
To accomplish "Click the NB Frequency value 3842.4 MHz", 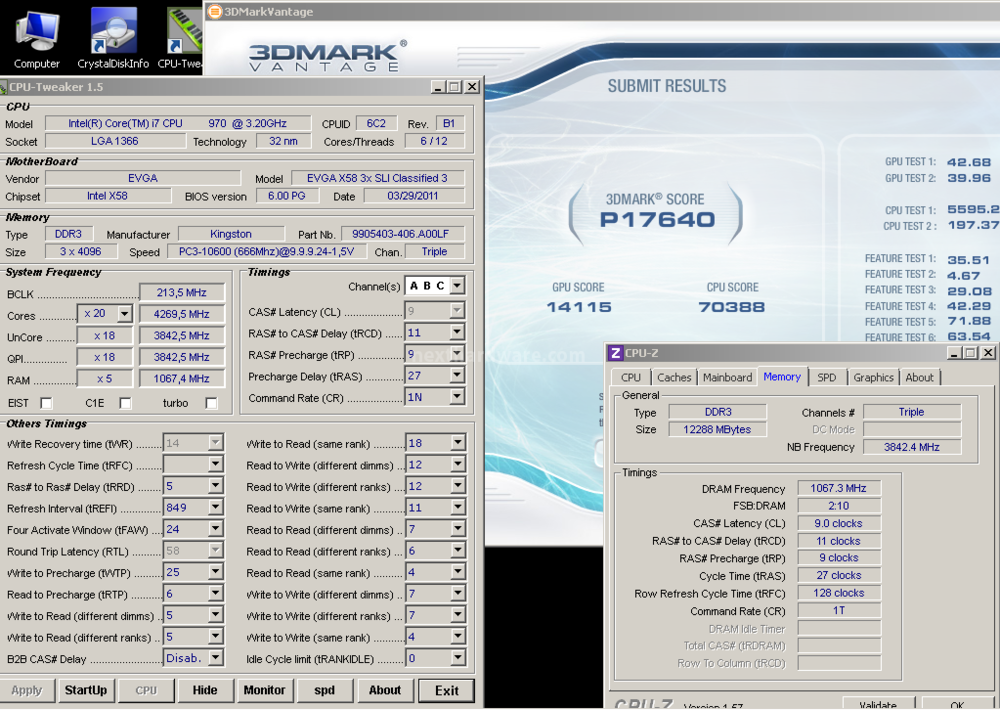I will click(x=911, y=447).
